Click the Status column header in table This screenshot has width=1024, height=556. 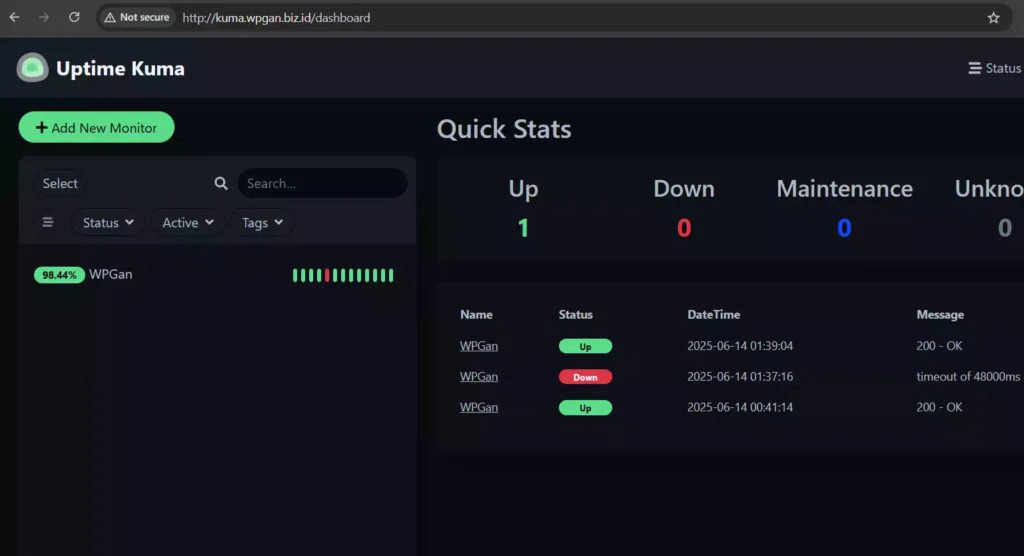(x=575, y=314)
